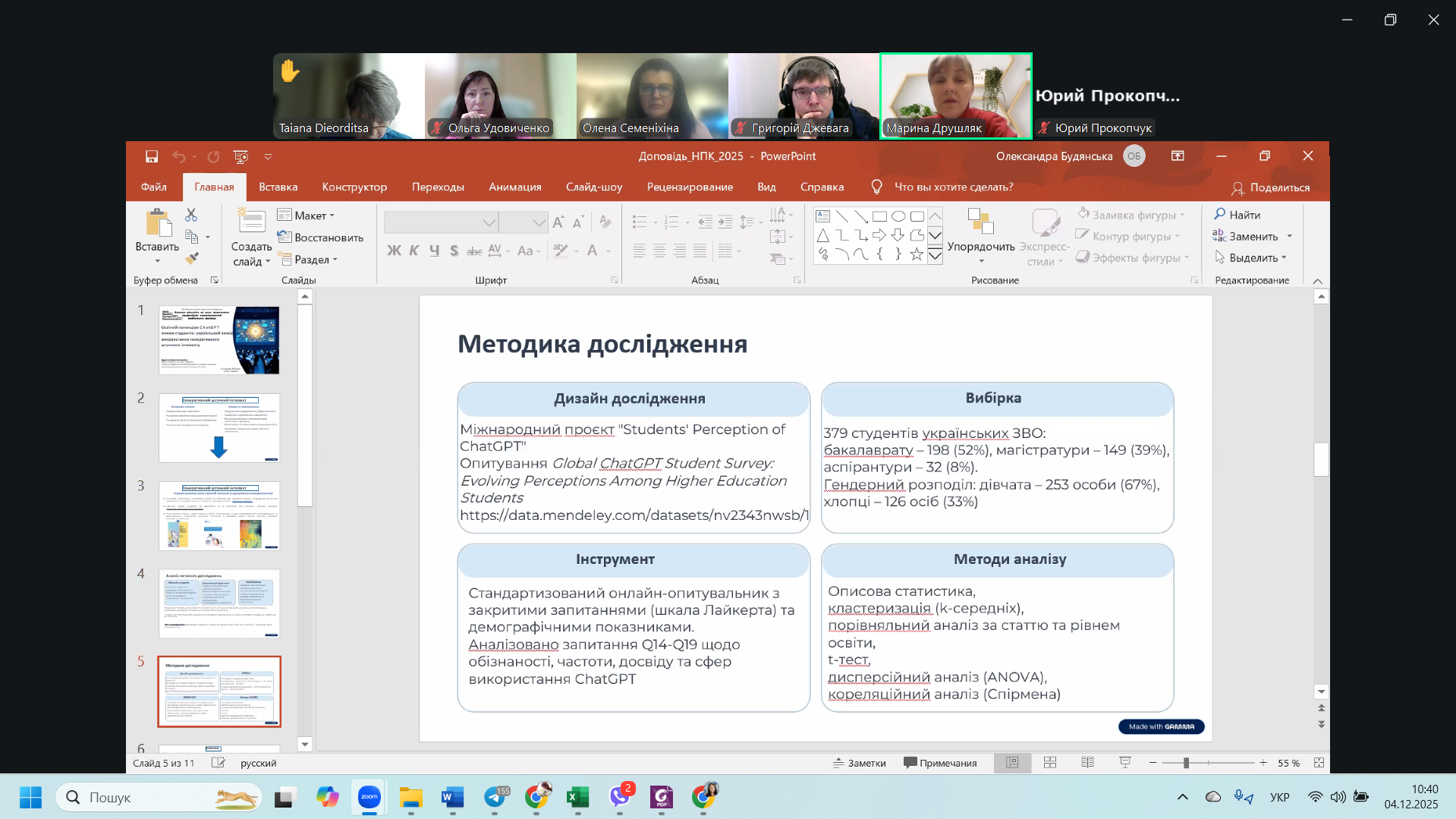Expand the Макет layout dropdown
The height and width of the screenshot is (819, 1456).
(x=307, y=216)
